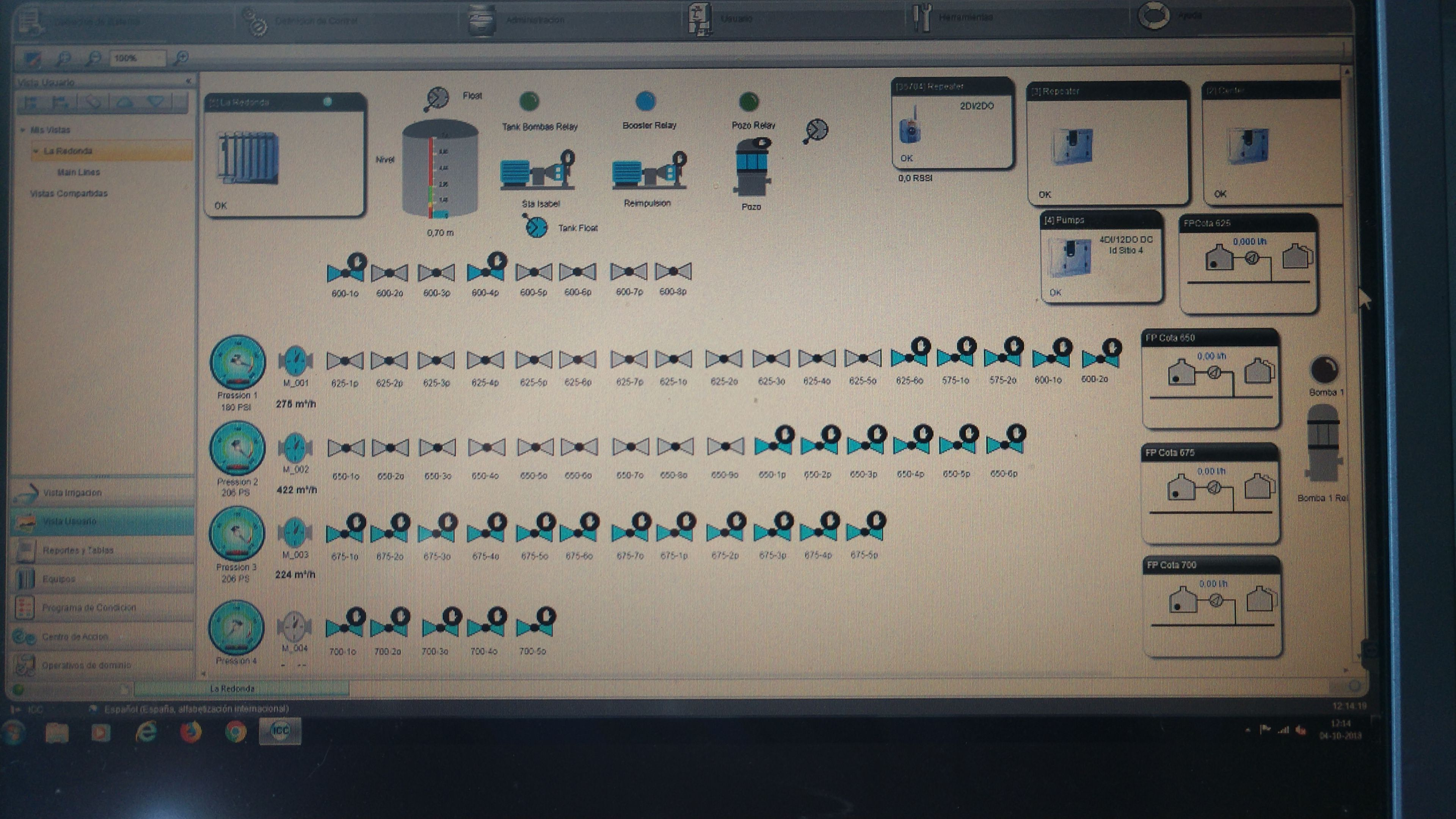Toggle the Pozo Relay green indicator
1456x819 pixels.
coord(749,102)
